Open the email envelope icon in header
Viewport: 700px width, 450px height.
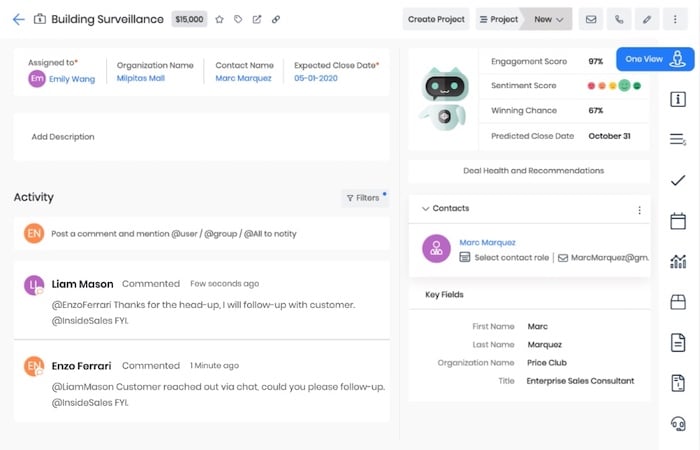coord(591,19)
